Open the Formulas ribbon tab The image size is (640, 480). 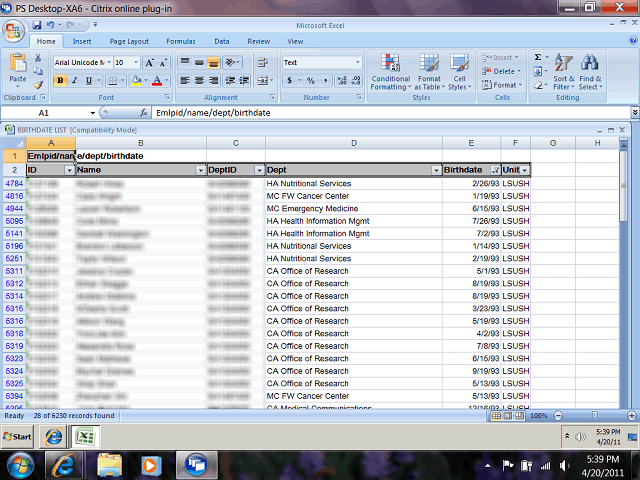coord(180,41)
